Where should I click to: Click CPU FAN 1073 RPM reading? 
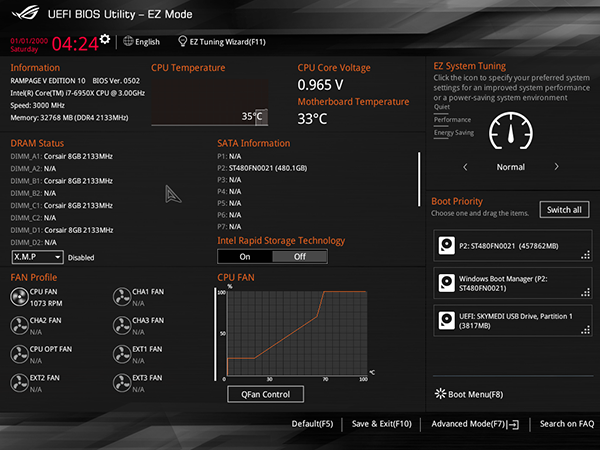[x=46, y=303]
